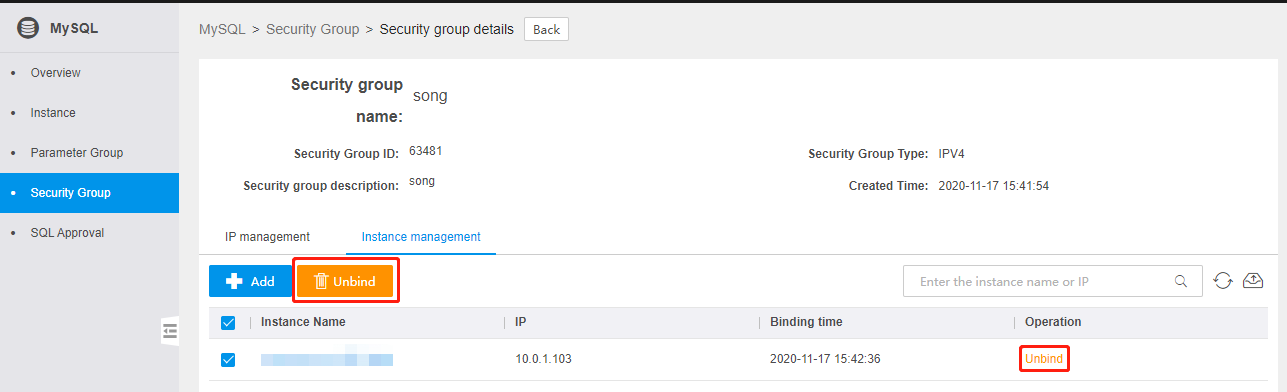The width and height of the screenshot is (1287, 392).
Task: Click the MySQL database logo icon
Action: click(26, 28)
